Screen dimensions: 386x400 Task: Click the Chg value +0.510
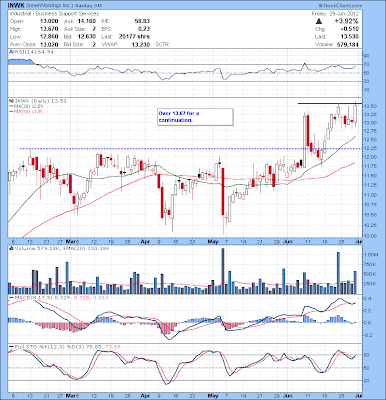pyautogui.click(x=350, y=29)
